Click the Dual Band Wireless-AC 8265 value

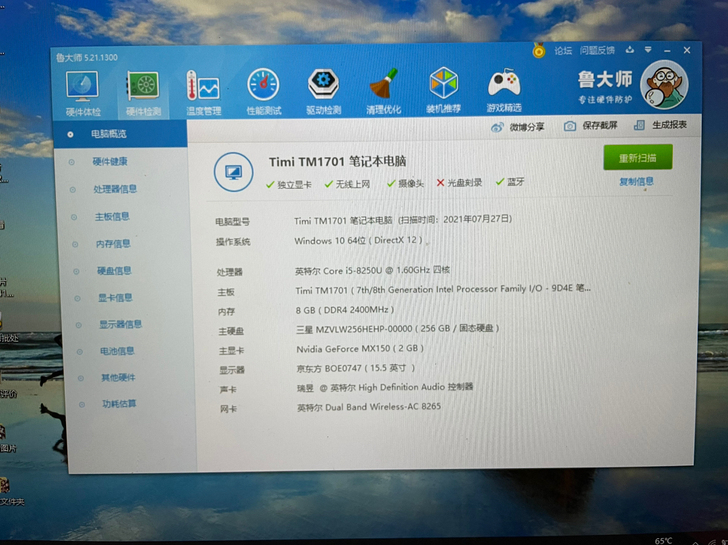(369, 407)
